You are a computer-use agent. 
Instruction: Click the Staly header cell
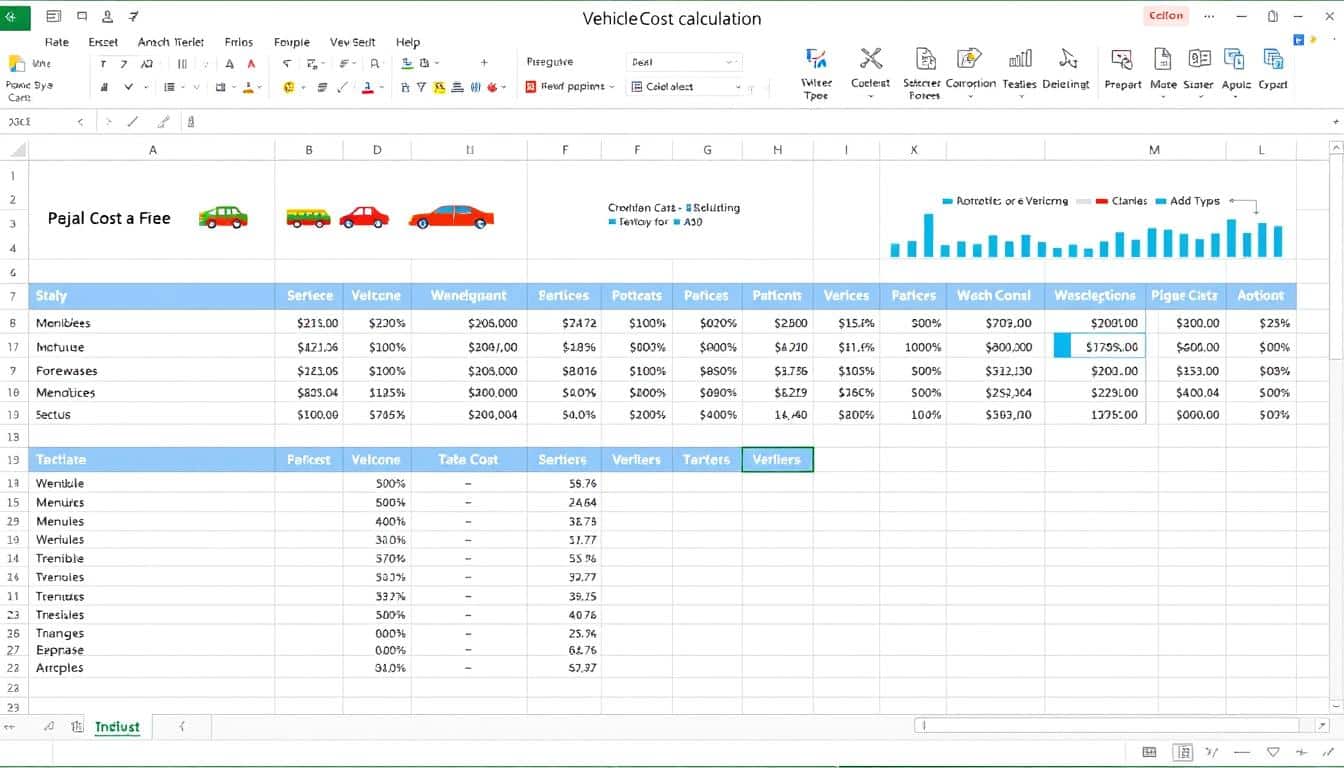coord(152,295)
